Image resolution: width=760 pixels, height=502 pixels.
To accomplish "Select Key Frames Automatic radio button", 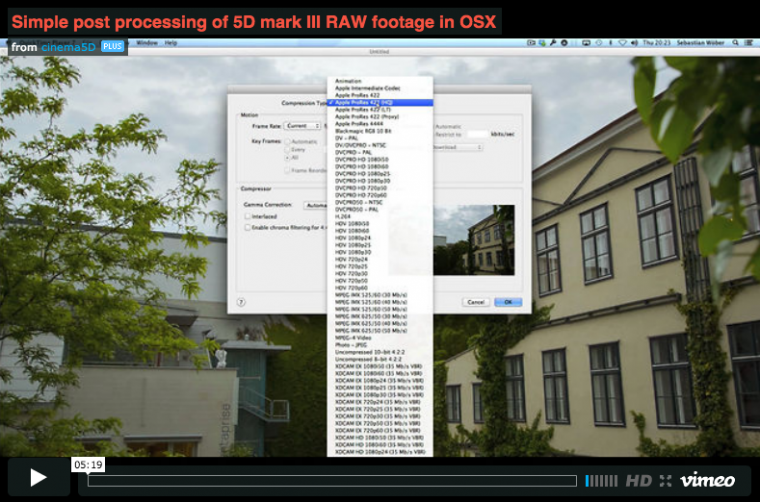I will 287,141.
